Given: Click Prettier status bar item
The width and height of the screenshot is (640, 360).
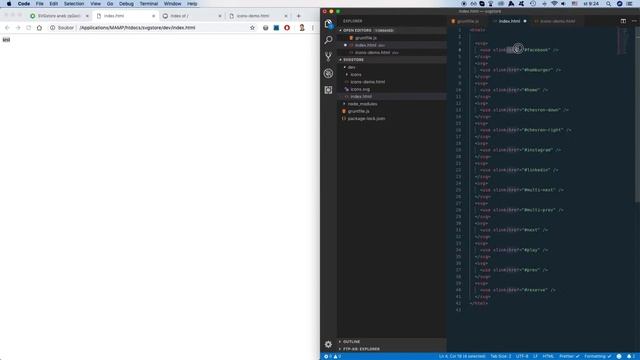Looking at the screenshot, I should (x=569, y=356).
